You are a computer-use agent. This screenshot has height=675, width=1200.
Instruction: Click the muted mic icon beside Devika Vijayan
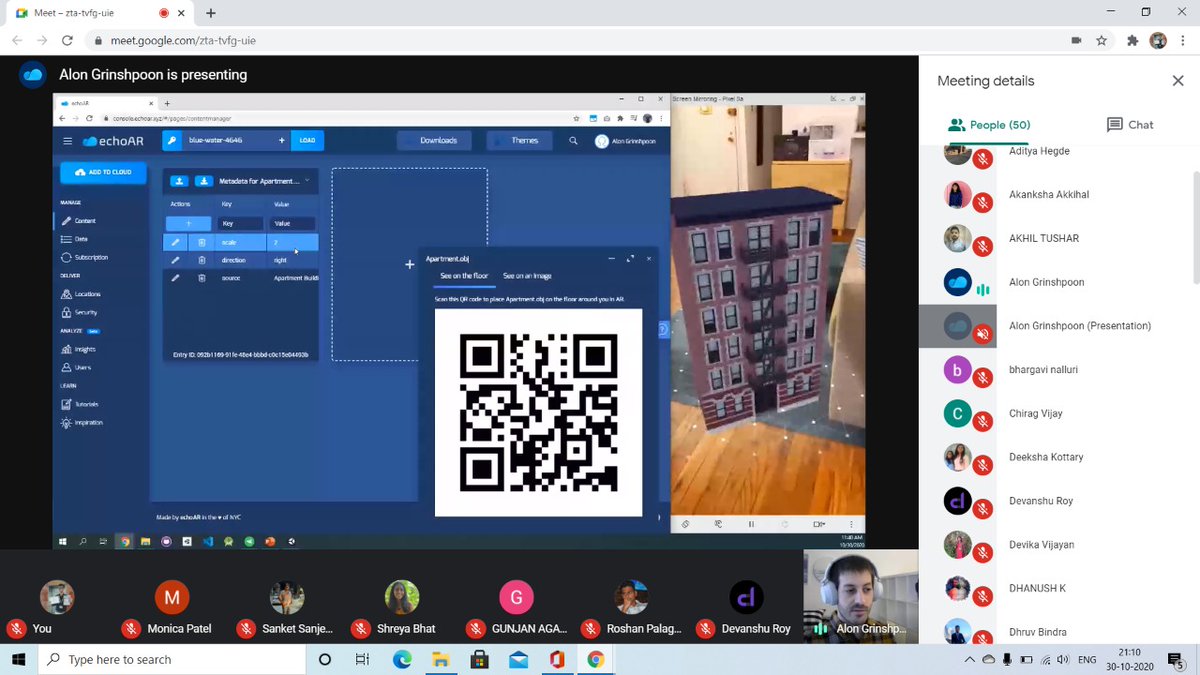(x=983, y=553)
